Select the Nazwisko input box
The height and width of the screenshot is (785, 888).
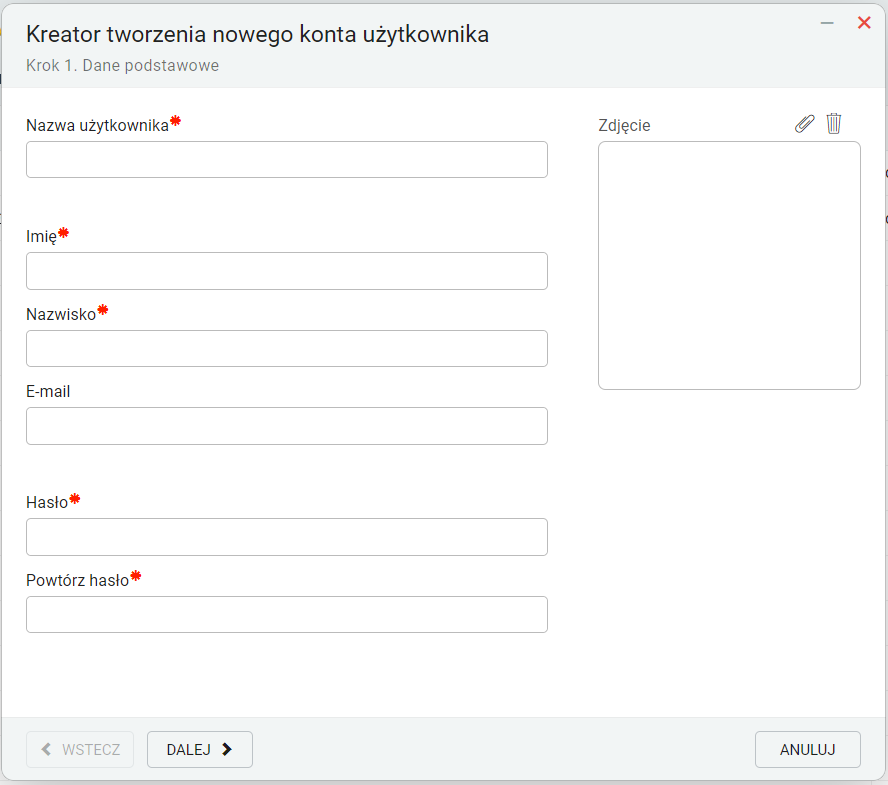click(287, 348)
